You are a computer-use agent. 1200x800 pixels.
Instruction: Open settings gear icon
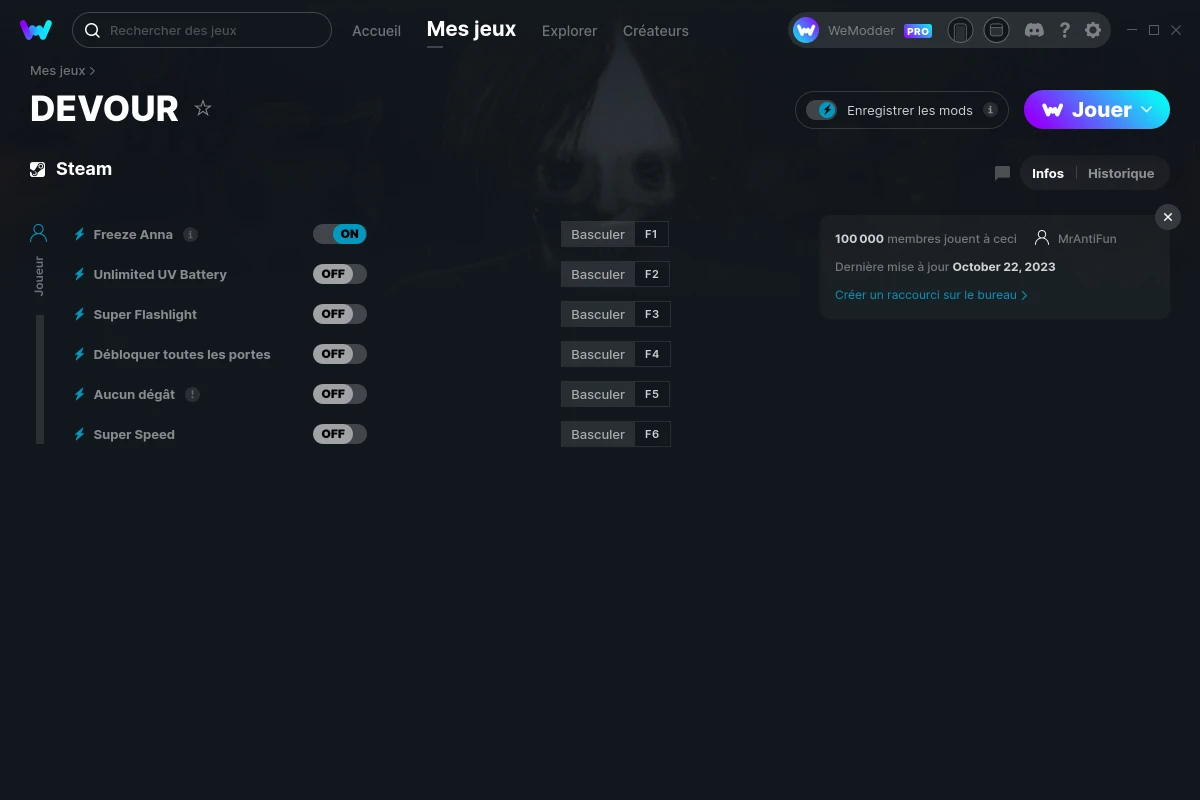1093,30
